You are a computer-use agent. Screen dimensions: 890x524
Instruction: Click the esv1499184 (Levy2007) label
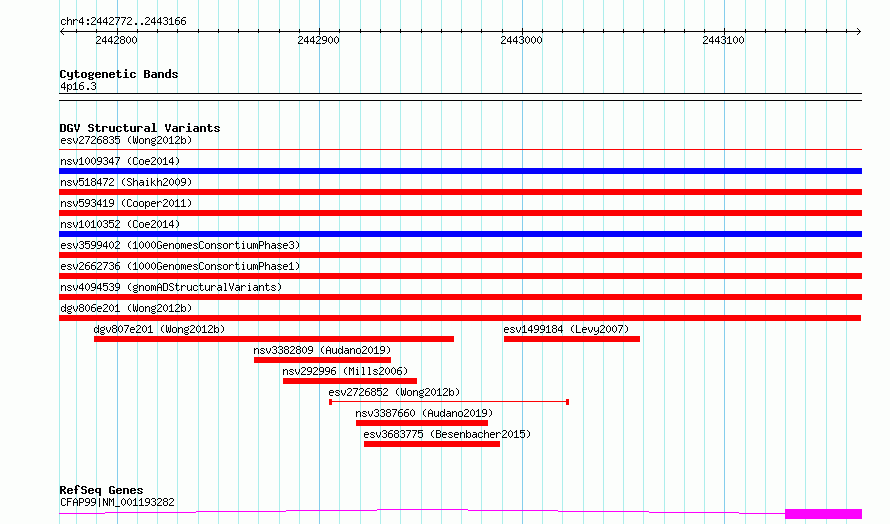coord(566,329)
